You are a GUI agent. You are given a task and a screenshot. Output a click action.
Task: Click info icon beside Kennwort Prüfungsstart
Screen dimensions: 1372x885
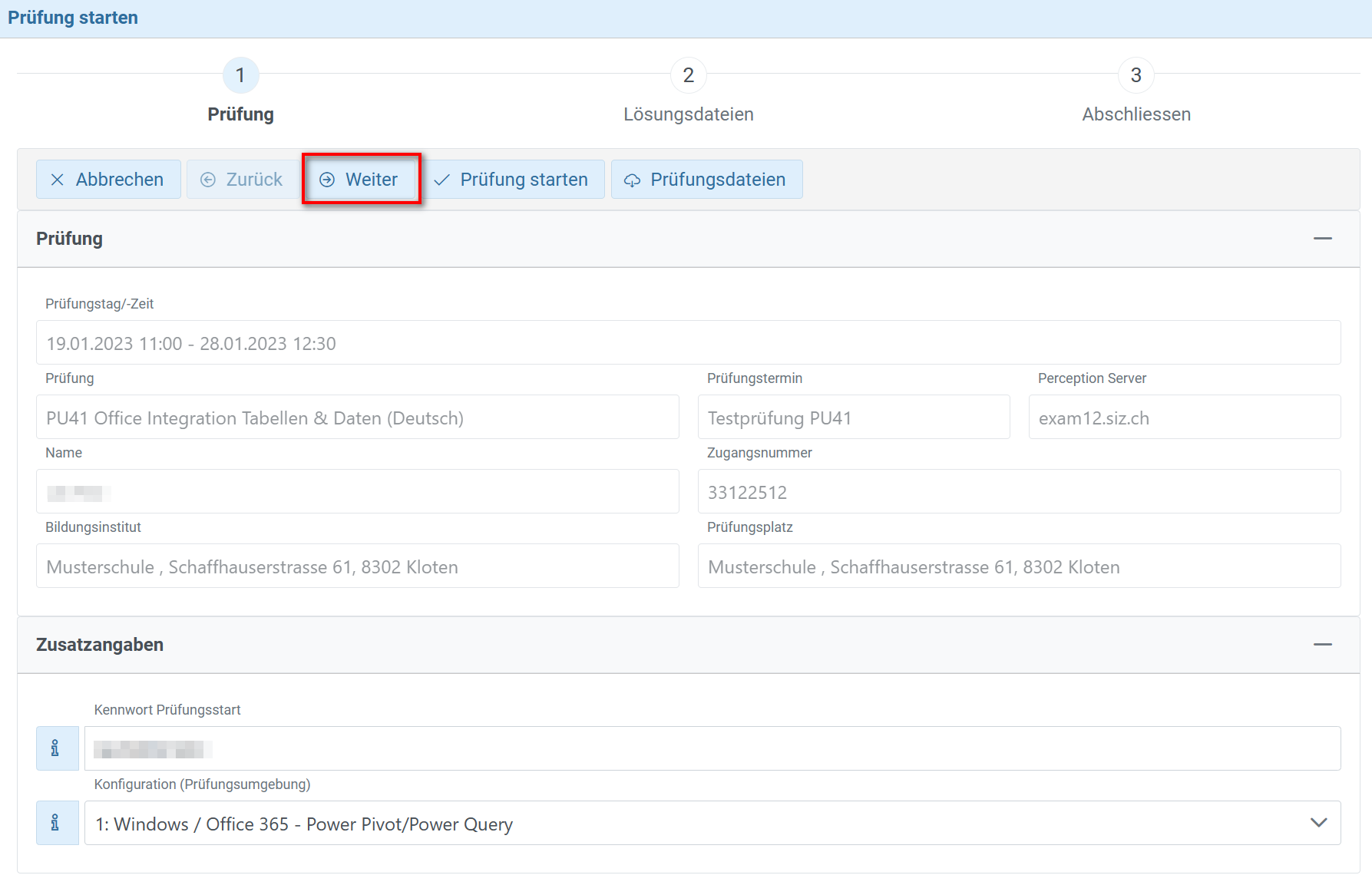pyautogui.click(x=58, y=748)
